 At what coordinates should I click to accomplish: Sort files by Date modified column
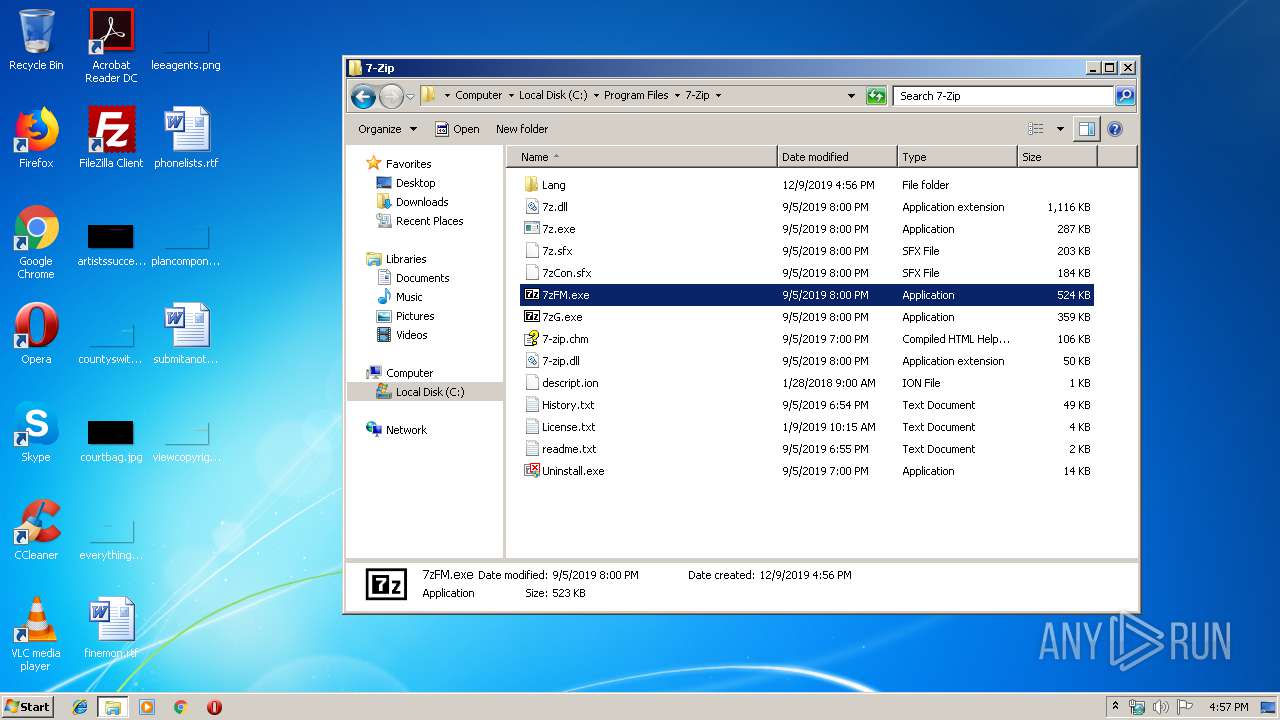point(837,157)
